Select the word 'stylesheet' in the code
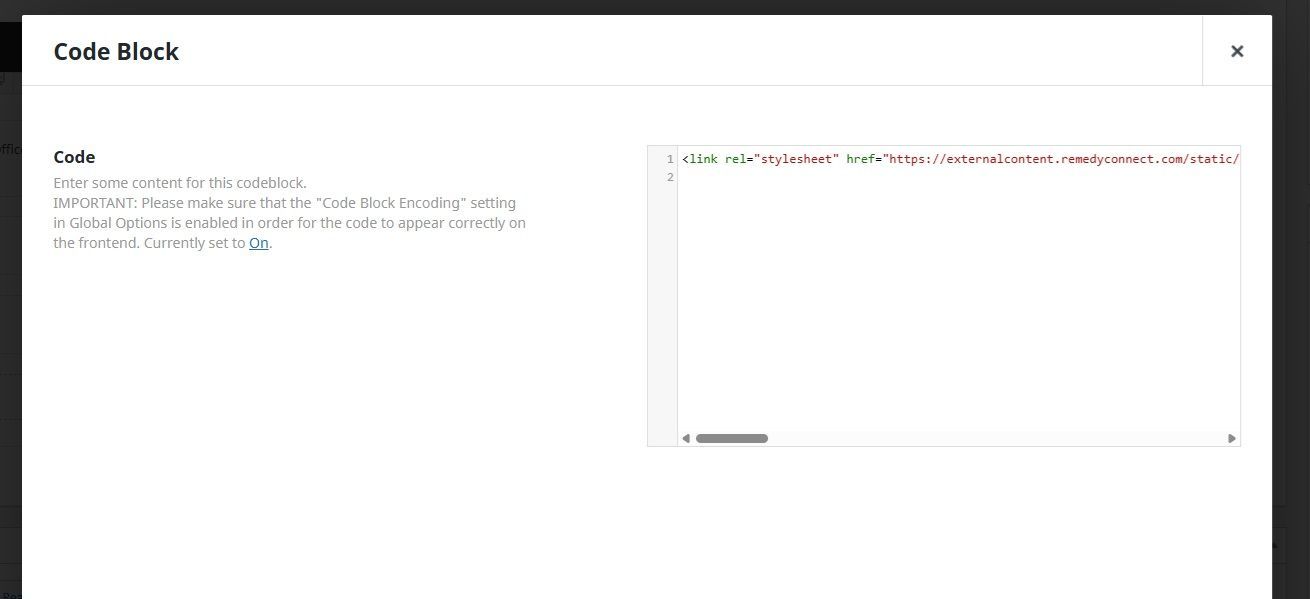 (795, 158)
